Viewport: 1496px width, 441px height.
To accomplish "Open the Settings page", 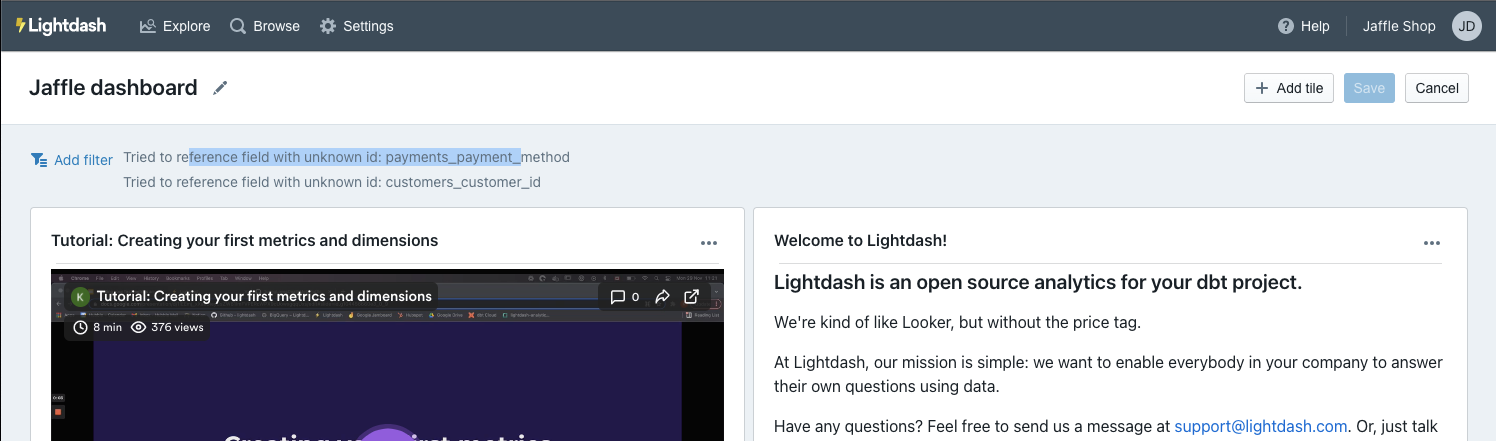I will (x=357, y=26).
